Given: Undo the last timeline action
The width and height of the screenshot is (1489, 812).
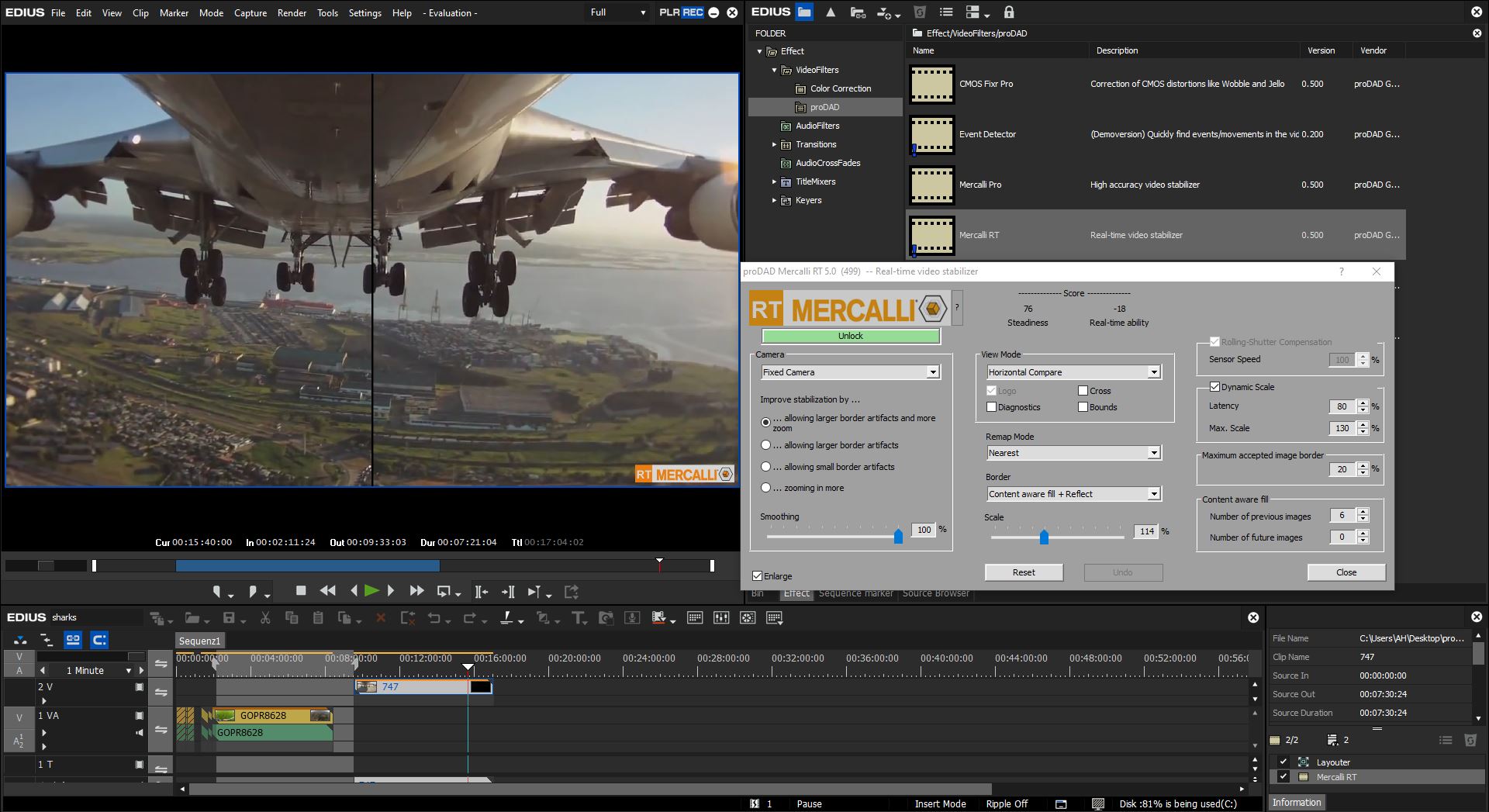Looking at the screenshot, I should (x=436, y=618).
